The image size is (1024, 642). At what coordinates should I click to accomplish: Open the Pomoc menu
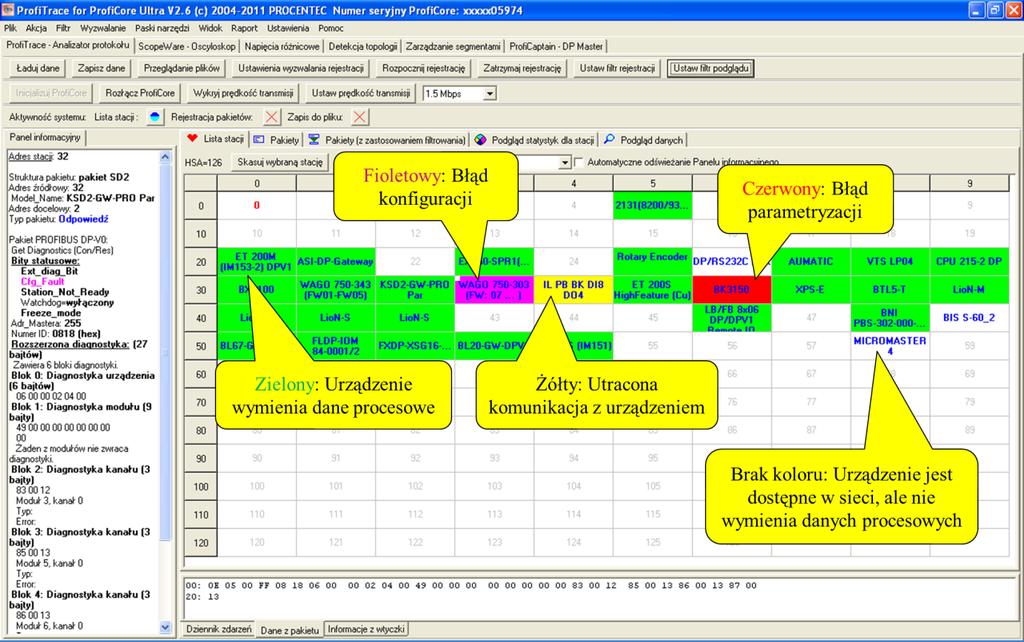tap(331, 28)
